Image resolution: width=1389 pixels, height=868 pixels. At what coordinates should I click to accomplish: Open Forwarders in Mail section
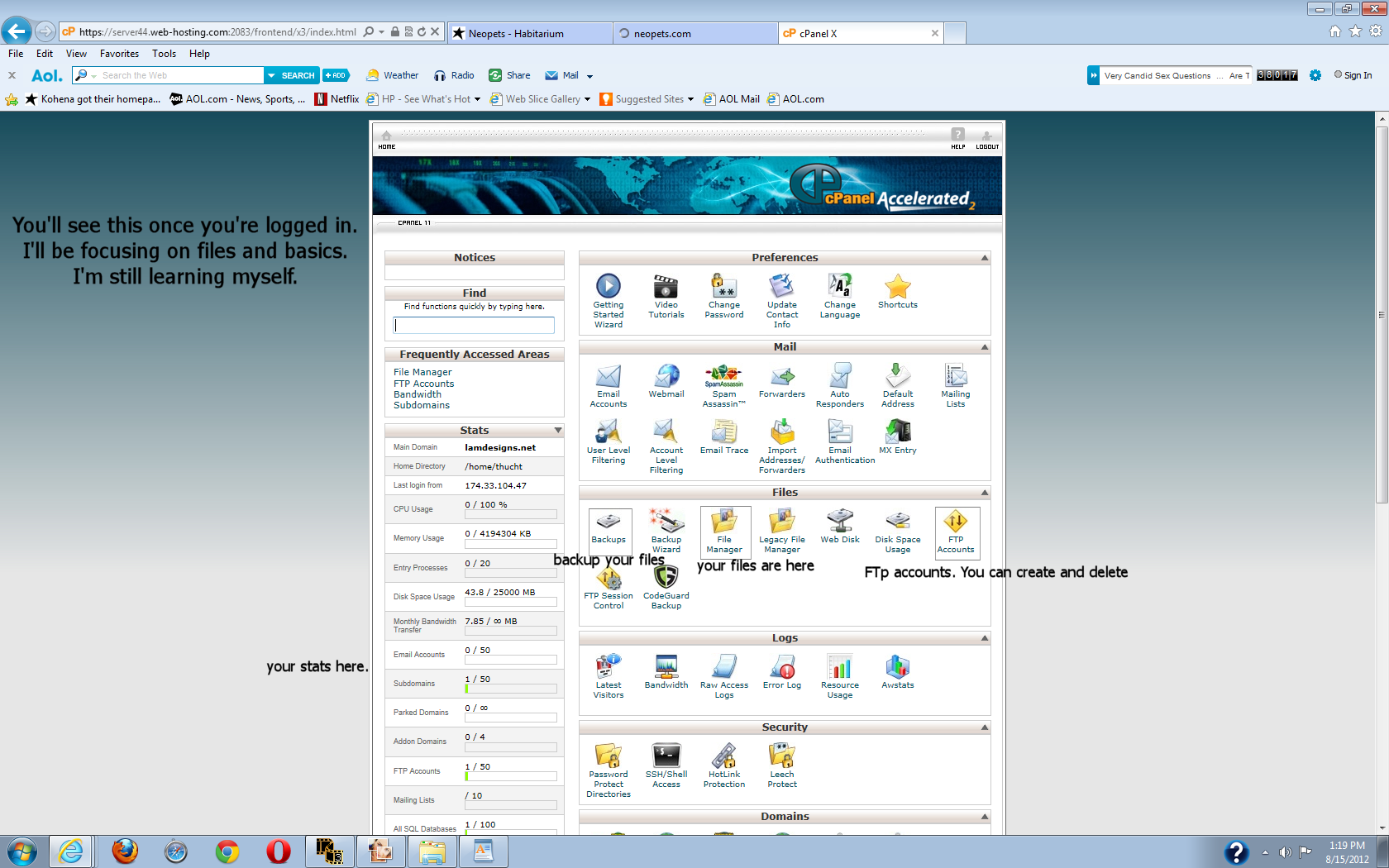coord(782,375)
